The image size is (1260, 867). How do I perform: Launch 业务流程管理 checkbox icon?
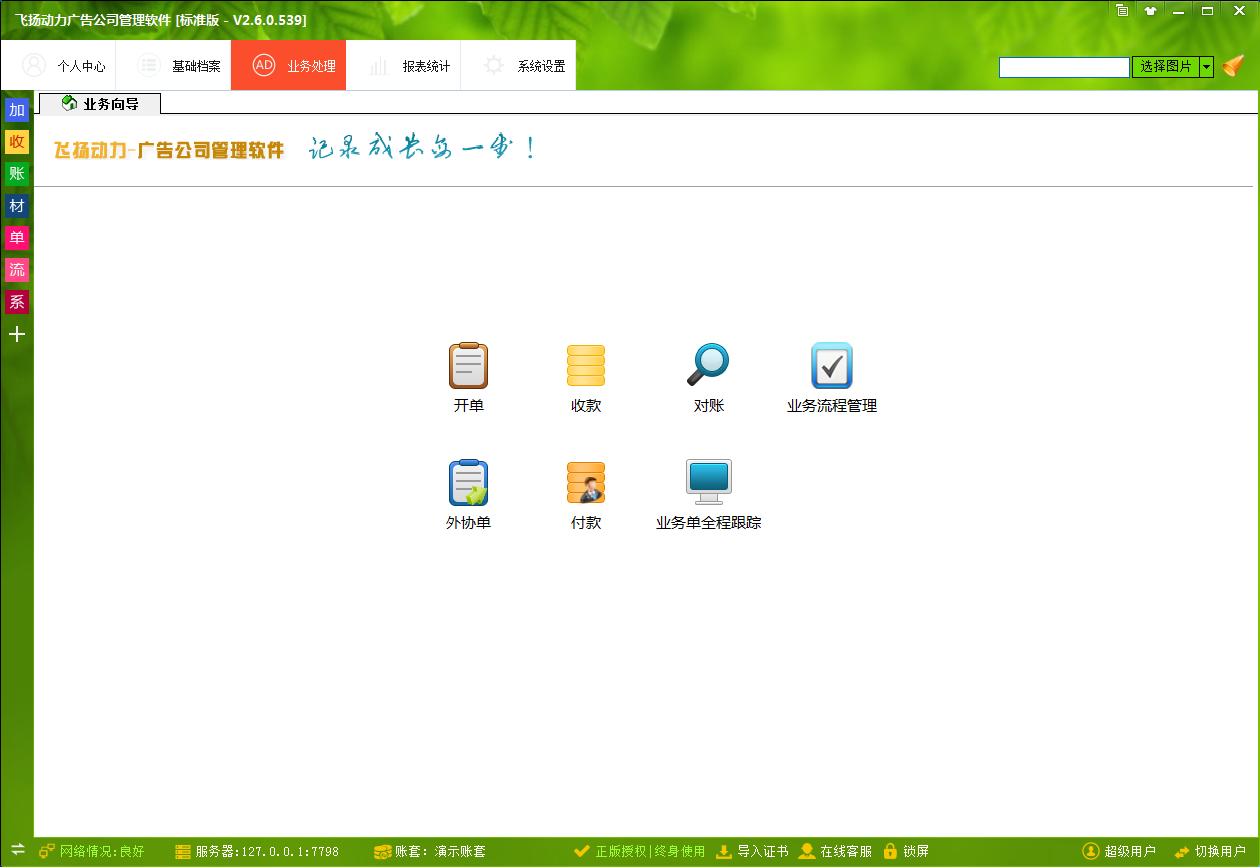click(831, 366)
